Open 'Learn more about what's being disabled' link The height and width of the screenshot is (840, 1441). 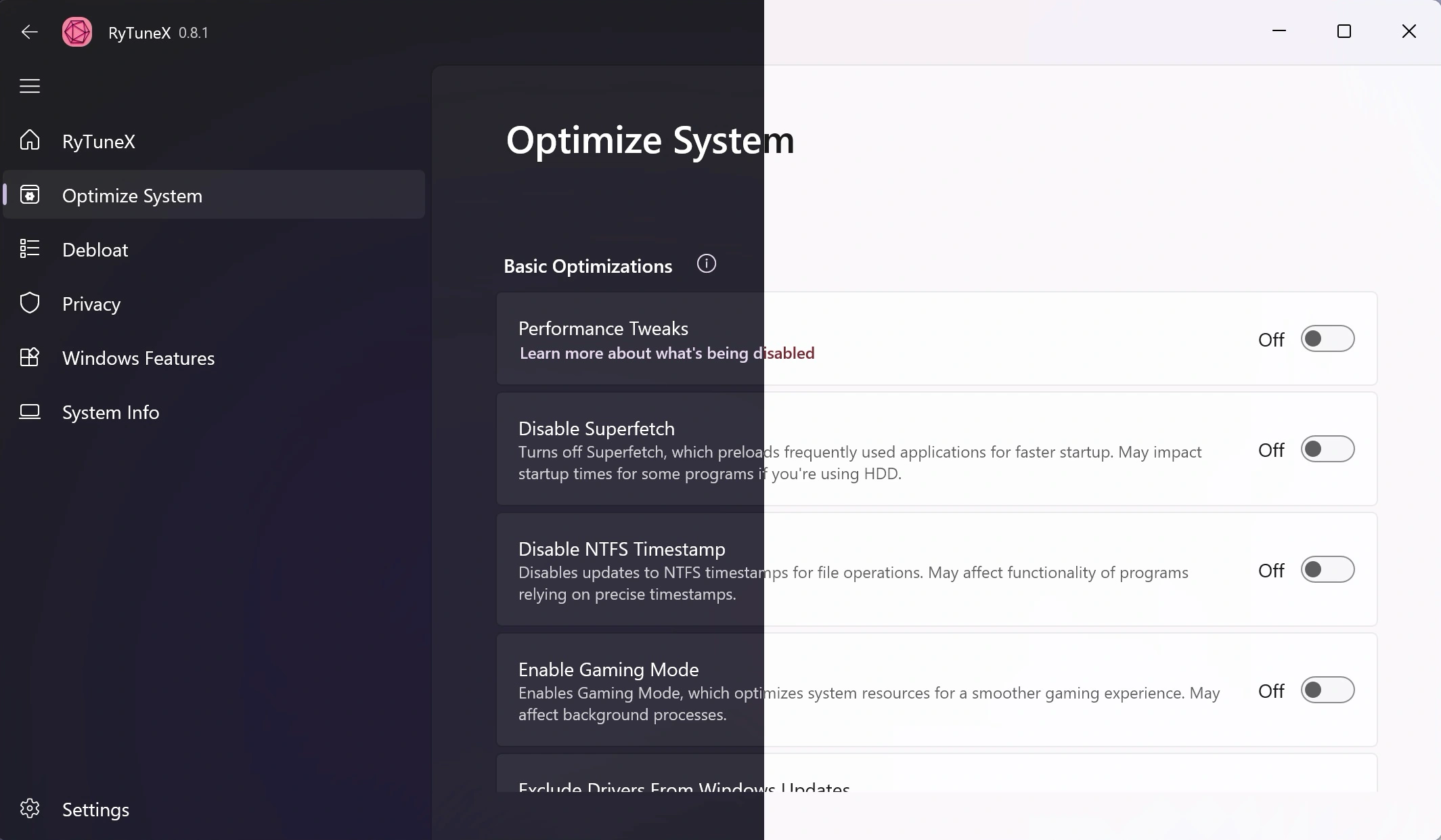pyautogui.click(x=667, y=353)
